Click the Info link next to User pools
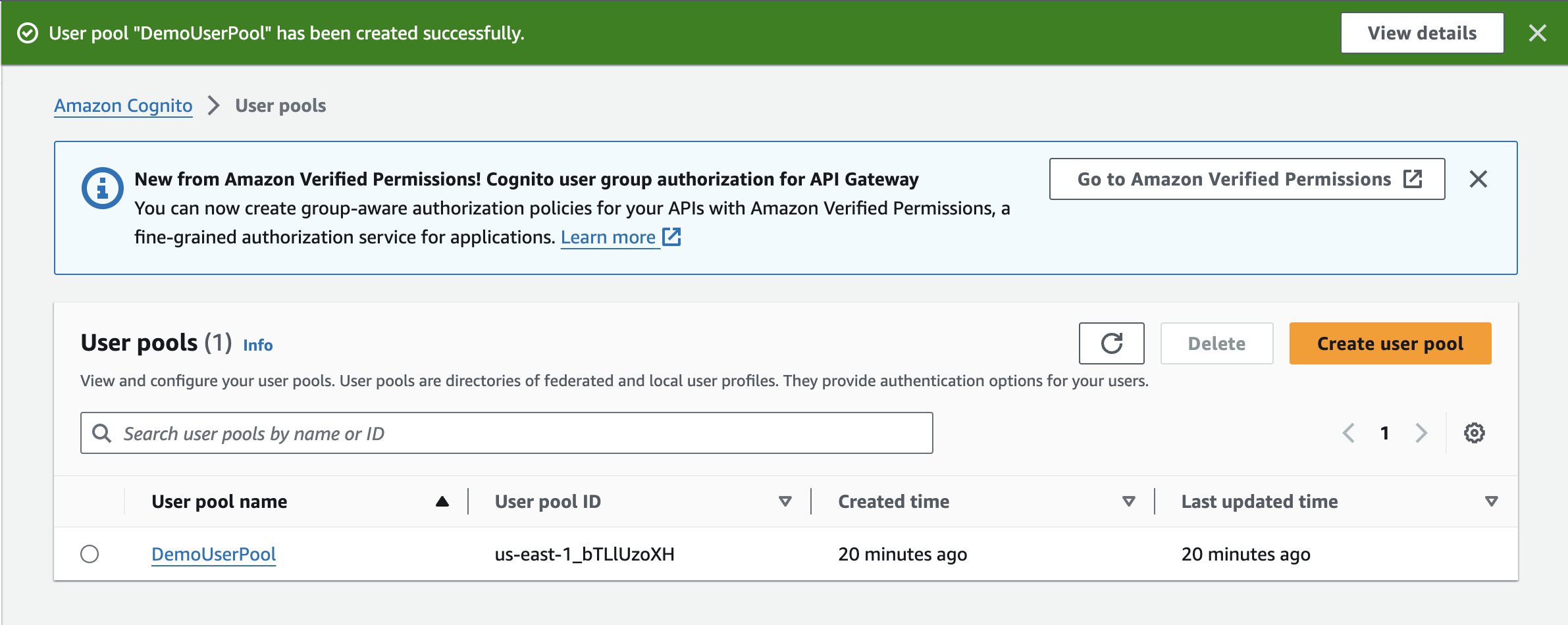Screen dimensions: 1568x625 pyautogui.click(x=257, y=345)
